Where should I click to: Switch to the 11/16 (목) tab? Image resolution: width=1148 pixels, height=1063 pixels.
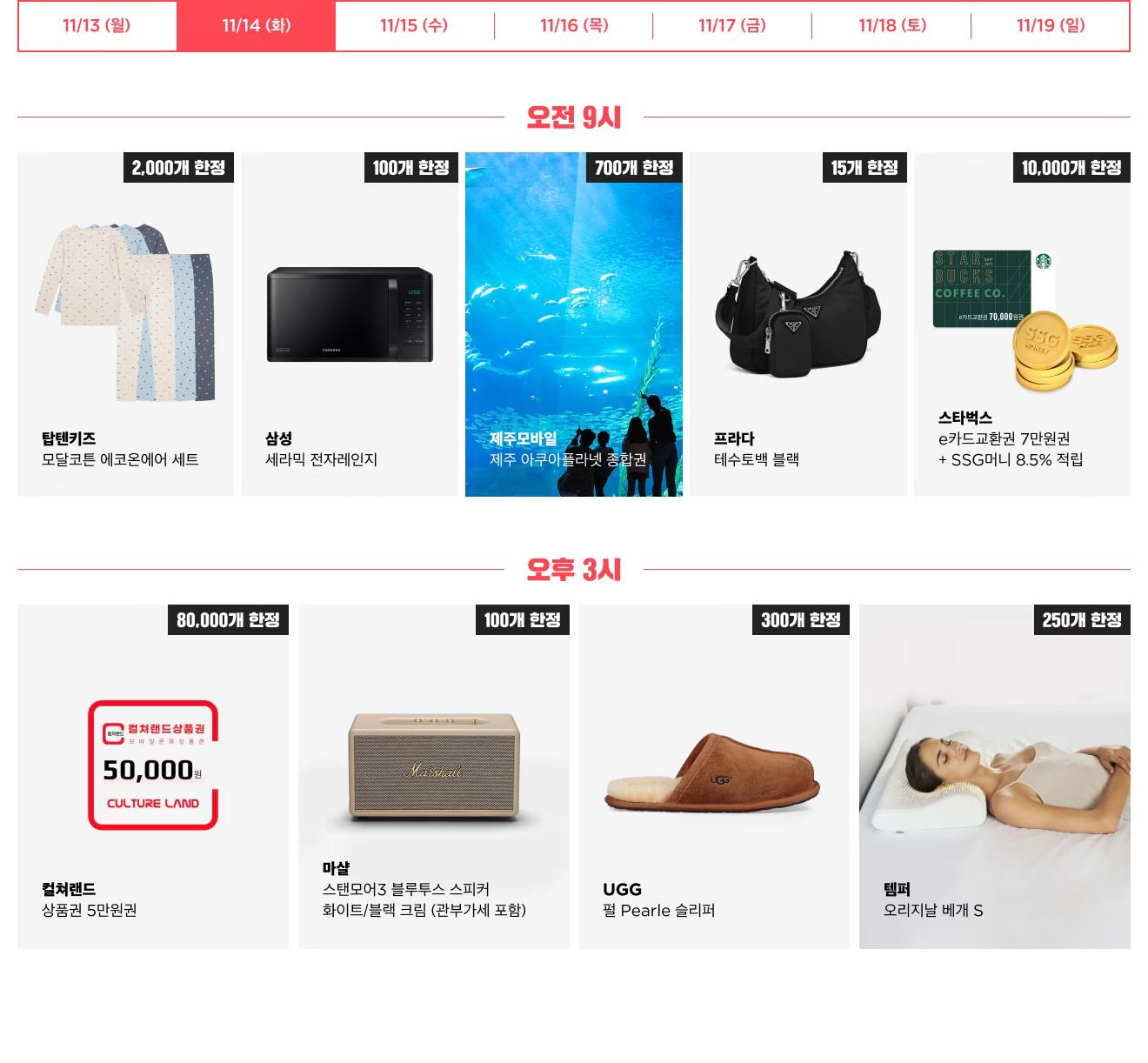tap(574, 25)
